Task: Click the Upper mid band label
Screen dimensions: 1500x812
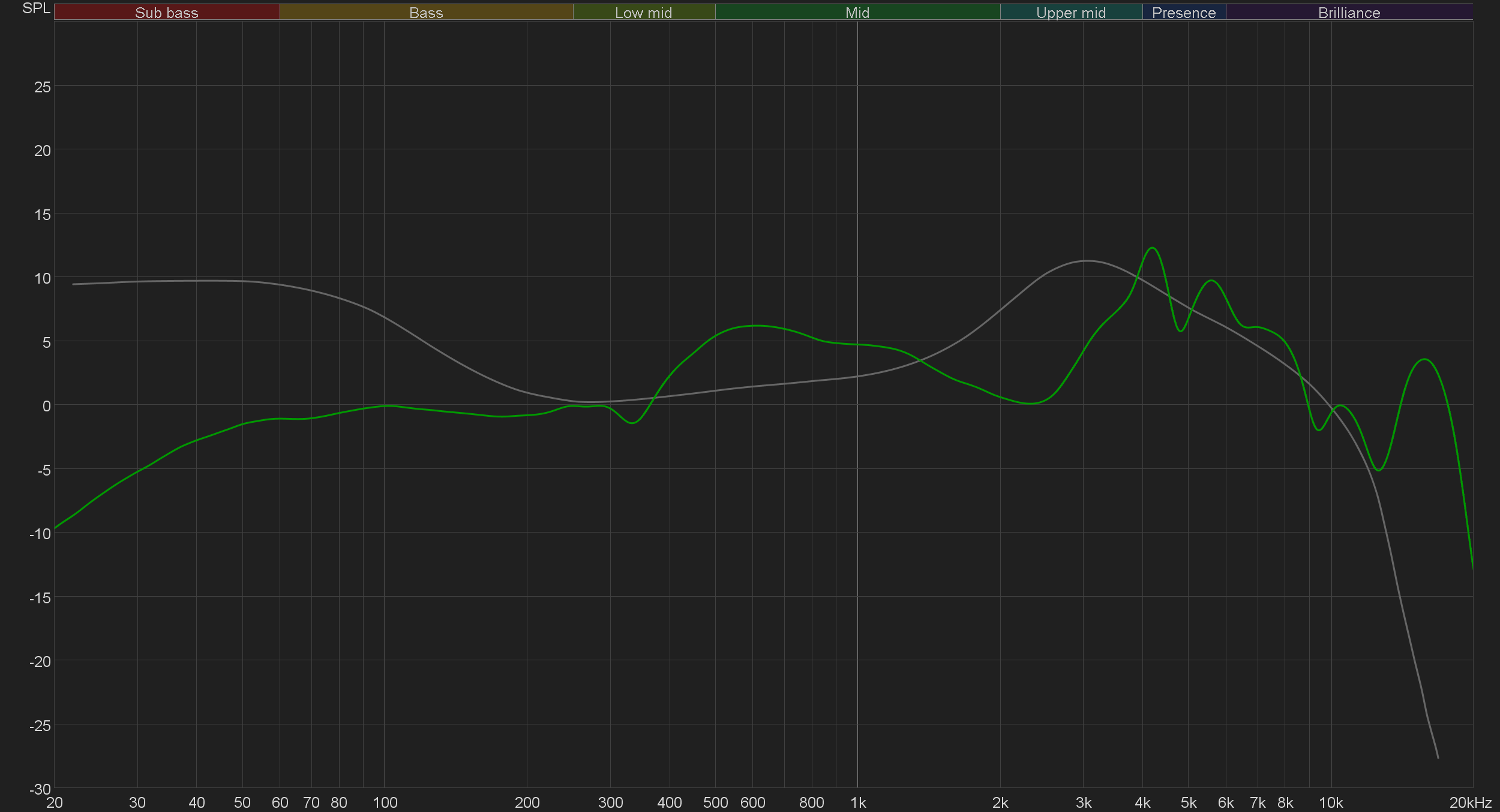Action: pos(1070,13)
